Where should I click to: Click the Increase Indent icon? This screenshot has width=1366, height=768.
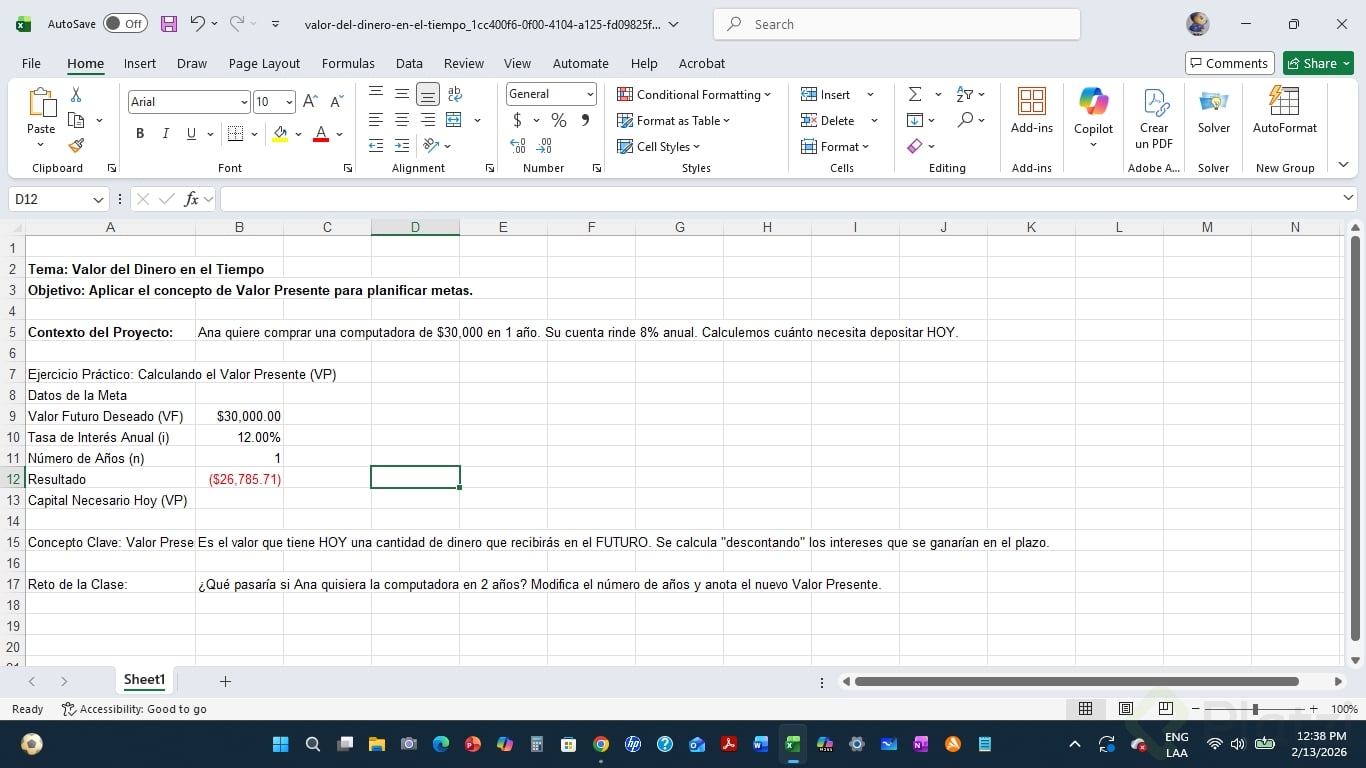402,146
